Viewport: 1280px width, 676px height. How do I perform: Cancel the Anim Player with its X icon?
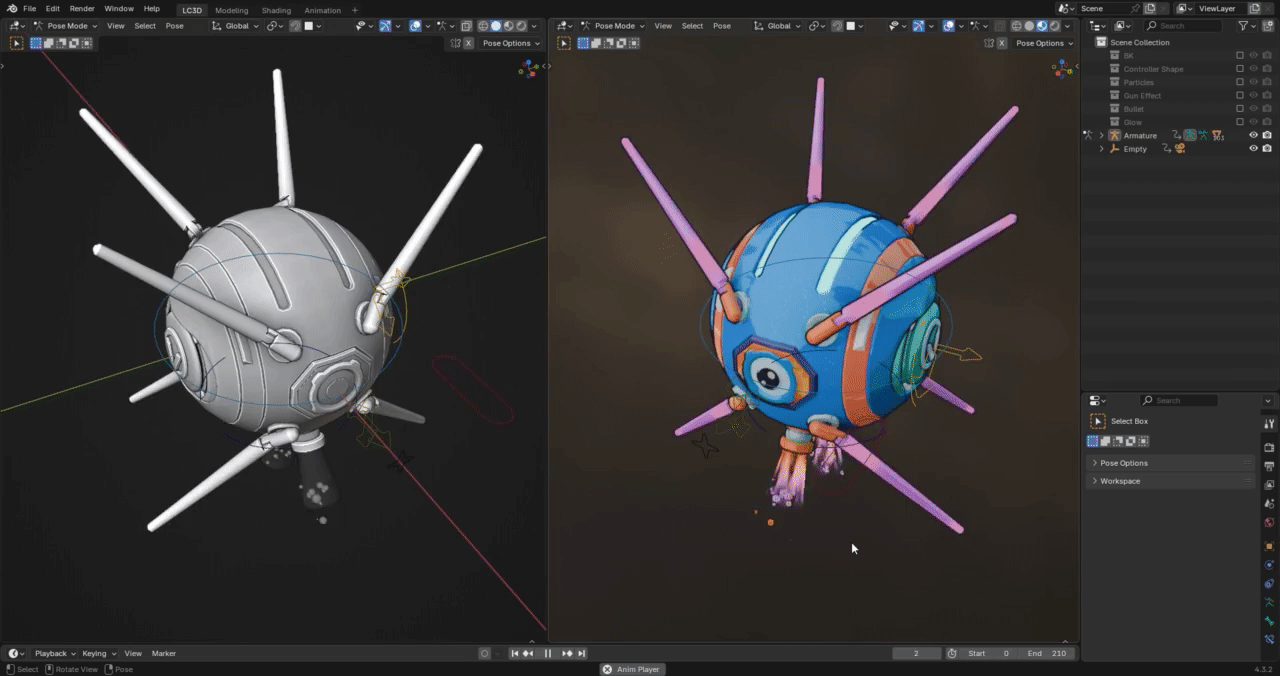coord(607,669)
